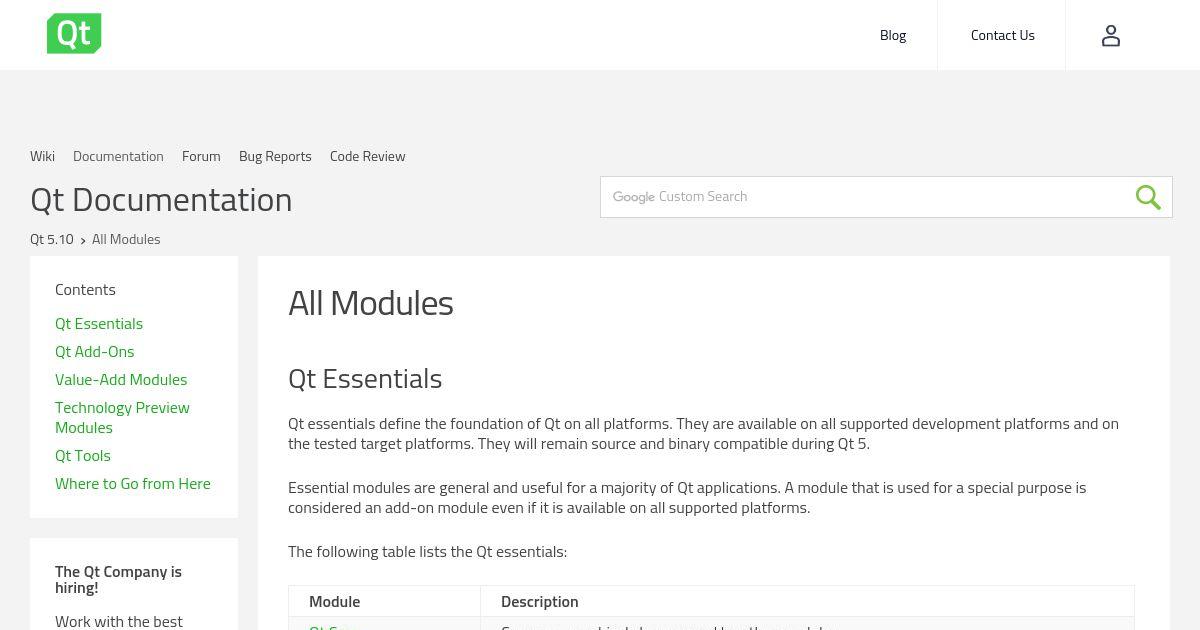Jump to Qt Add-Ons section

pos(94,351)
